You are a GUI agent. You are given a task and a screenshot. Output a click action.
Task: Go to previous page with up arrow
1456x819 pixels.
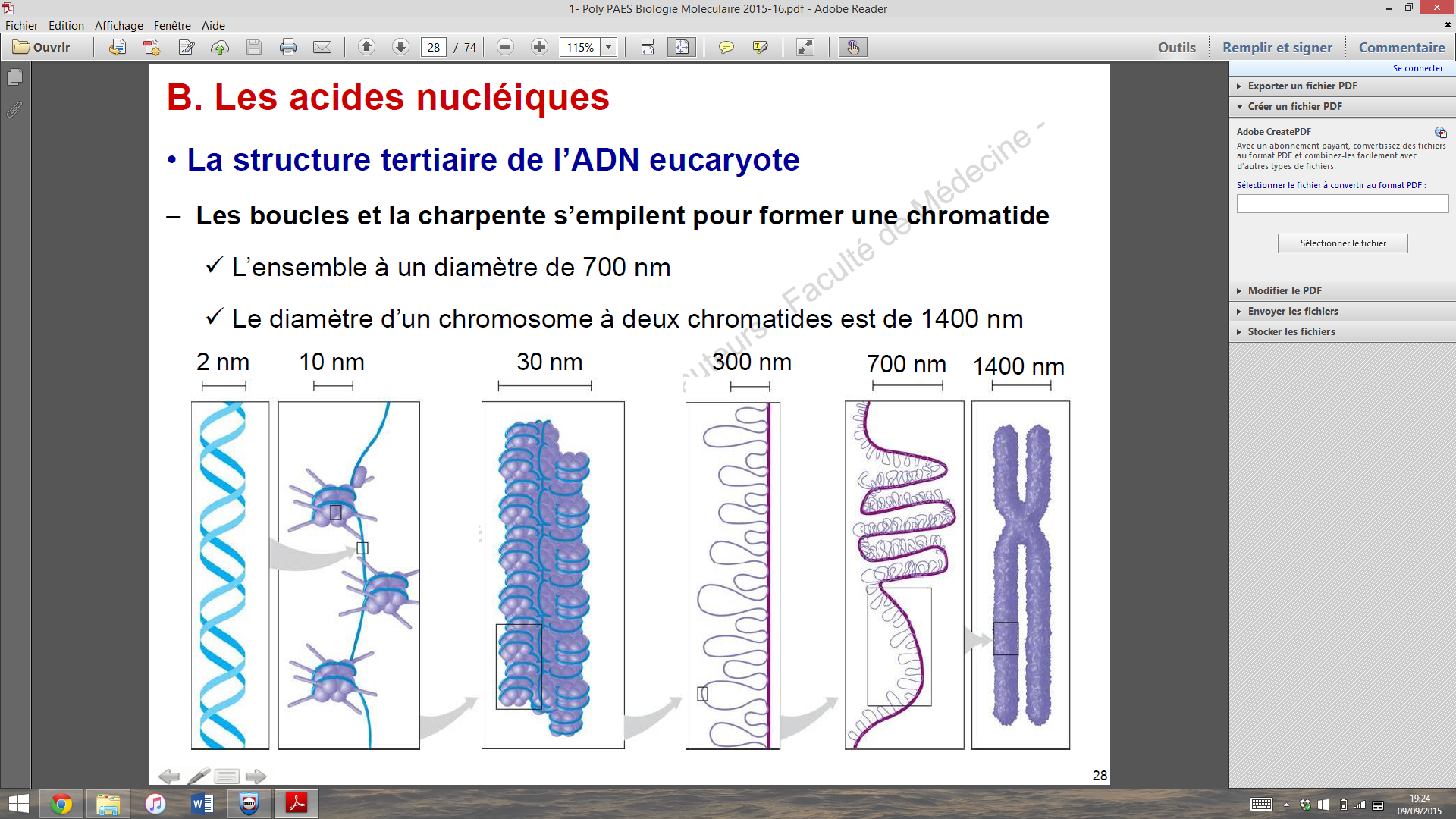point(366,47)
